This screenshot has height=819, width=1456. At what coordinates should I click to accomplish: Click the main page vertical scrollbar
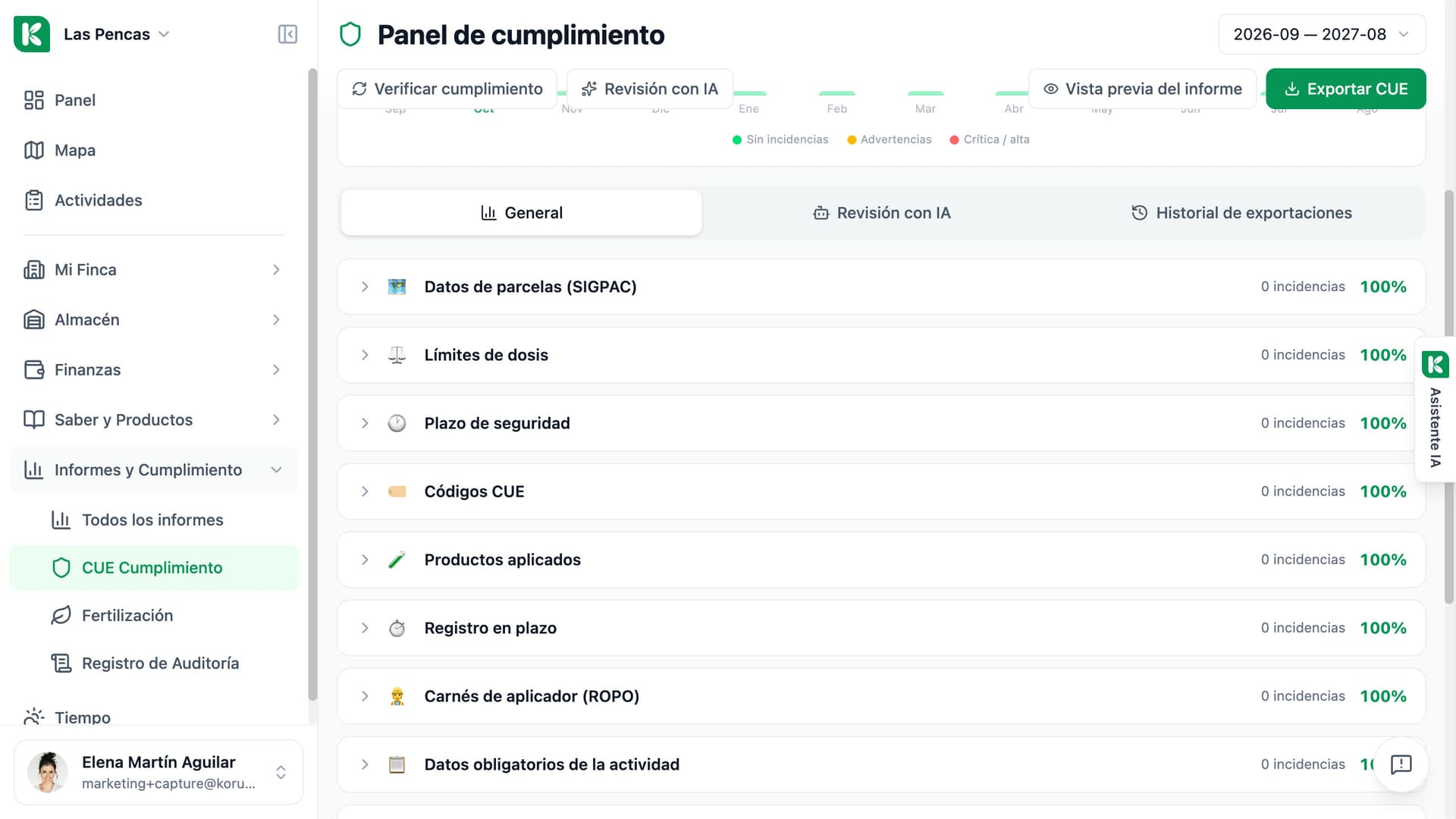click(1449, 397)
